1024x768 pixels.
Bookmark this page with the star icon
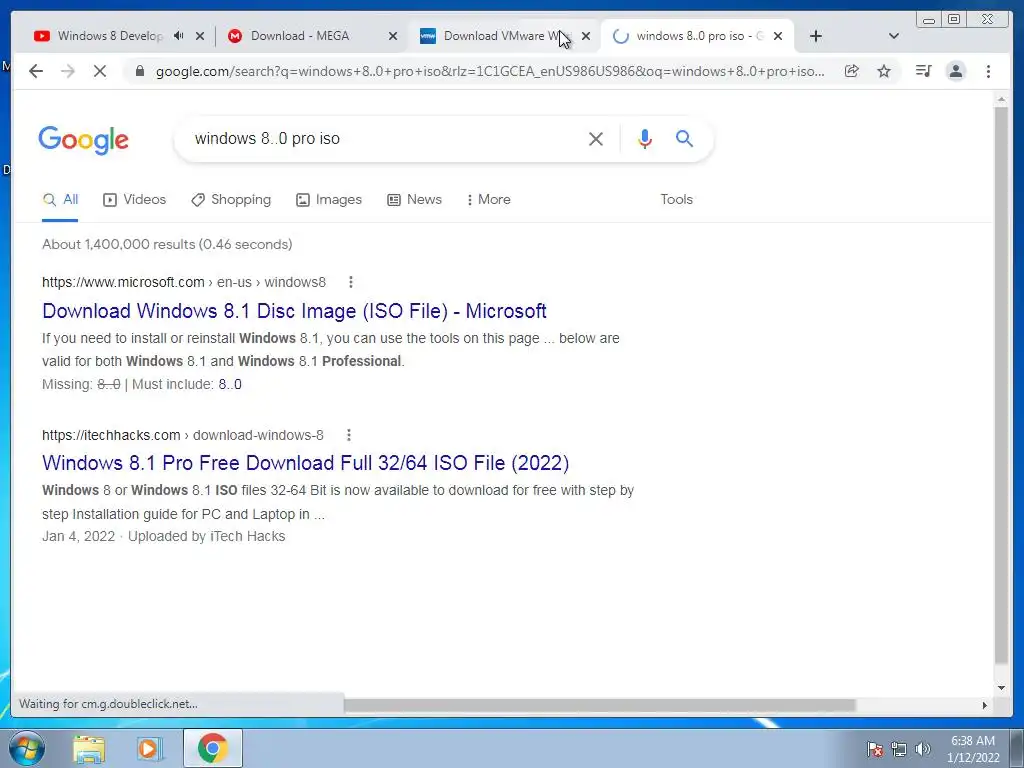884,71
